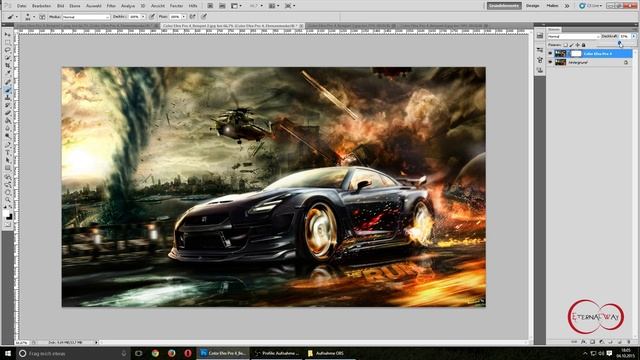Click the Windows Start button
Screen dimensions: 640x360
coord(8,353)
